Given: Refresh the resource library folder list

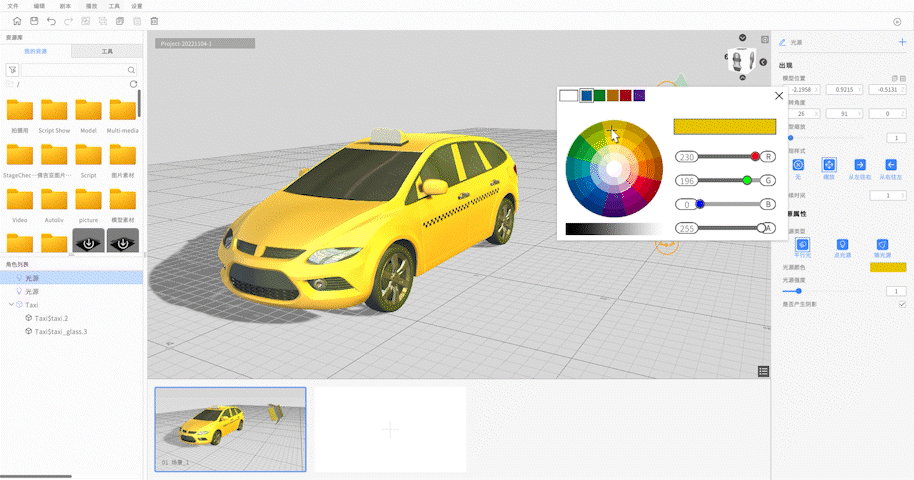Looking at the screenshot, I should (134, 85).
